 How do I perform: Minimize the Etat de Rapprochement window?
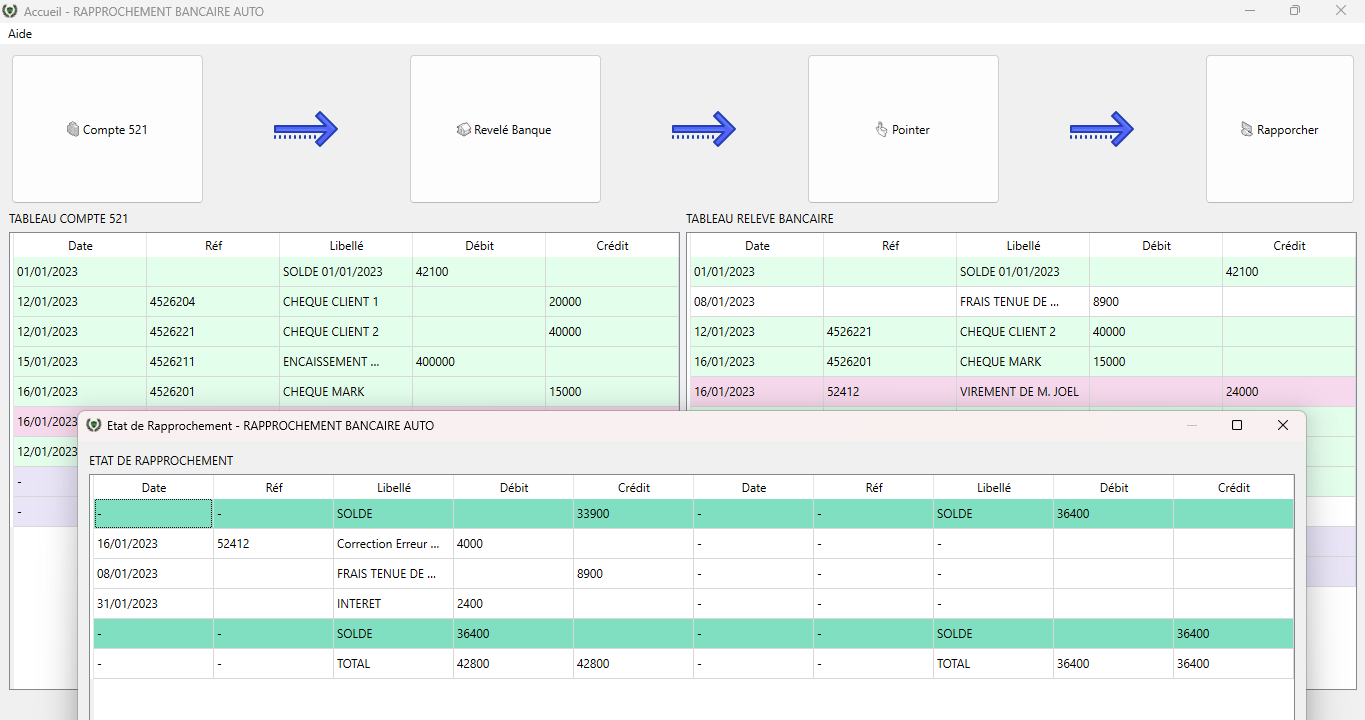click(x=1192, y=425)
